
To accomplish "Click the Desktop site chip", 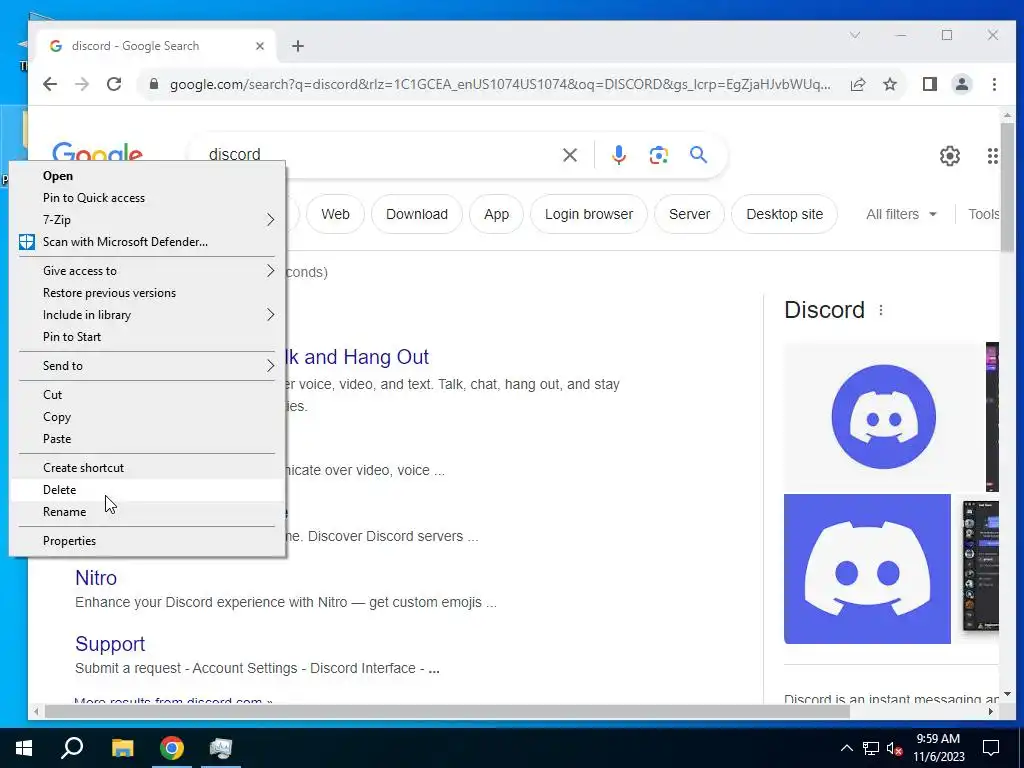I will click(x=784, y=214).
